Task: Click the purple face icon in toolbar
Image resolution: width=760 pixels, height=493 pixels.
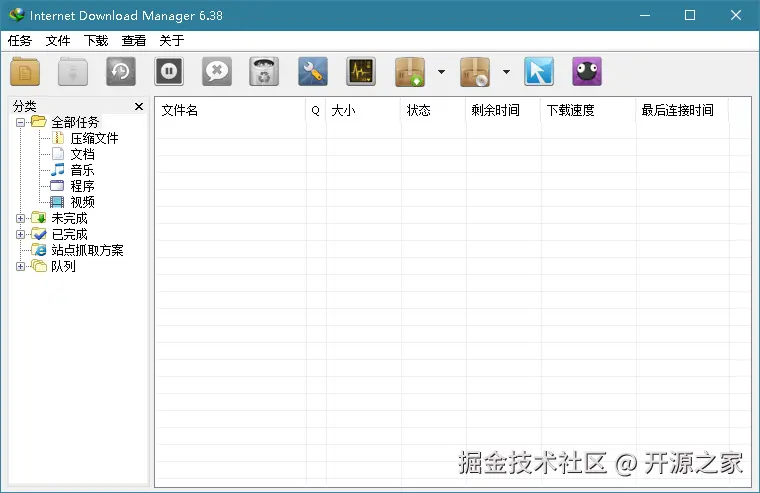Action: pyautogui.click(x=586, y=72)
